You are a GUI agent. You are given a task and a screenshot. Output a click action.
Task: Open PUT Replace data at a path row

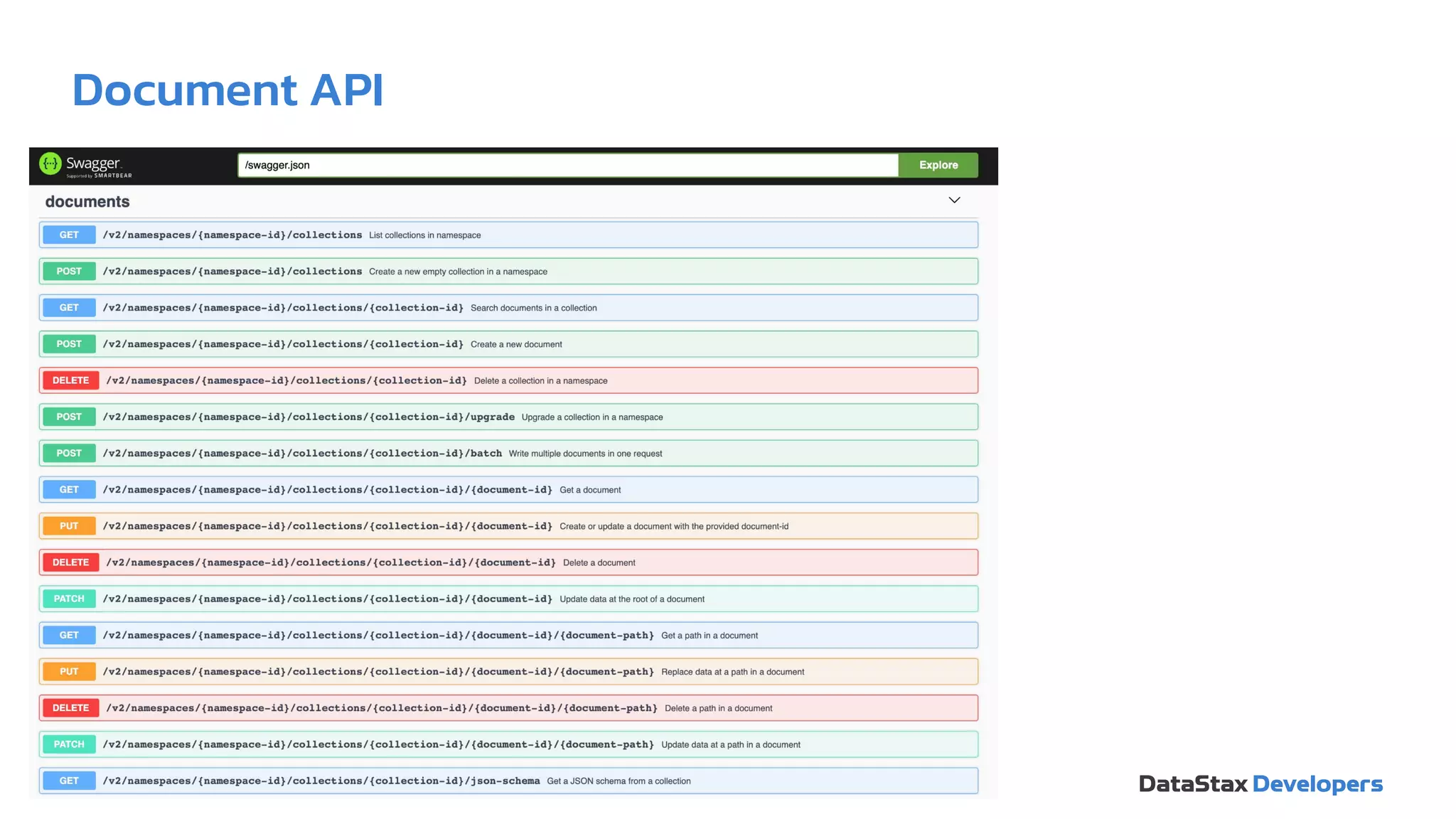508,672
